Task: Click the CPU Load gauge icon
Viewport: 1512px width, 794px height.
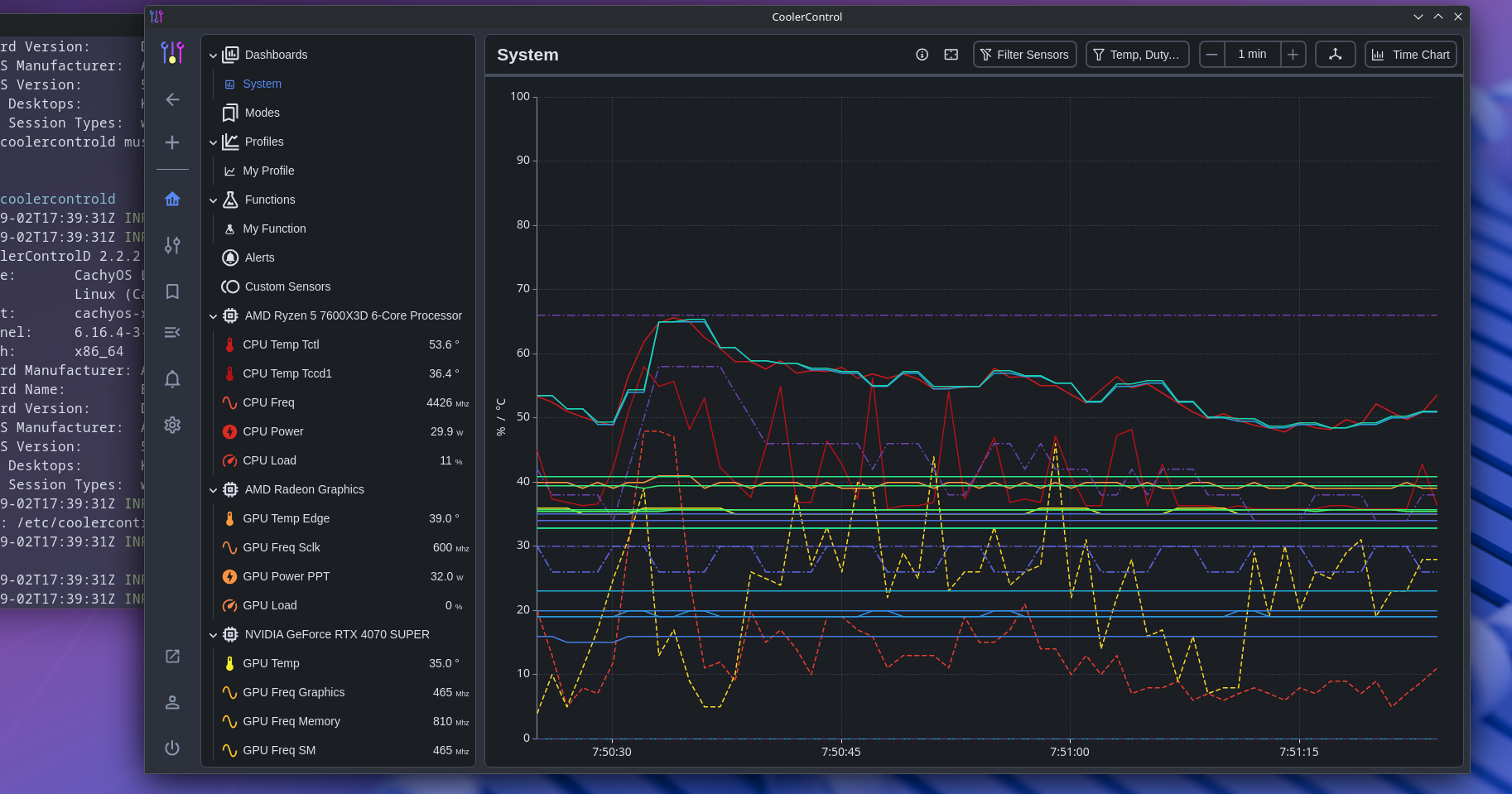Action: pos(229,460)
